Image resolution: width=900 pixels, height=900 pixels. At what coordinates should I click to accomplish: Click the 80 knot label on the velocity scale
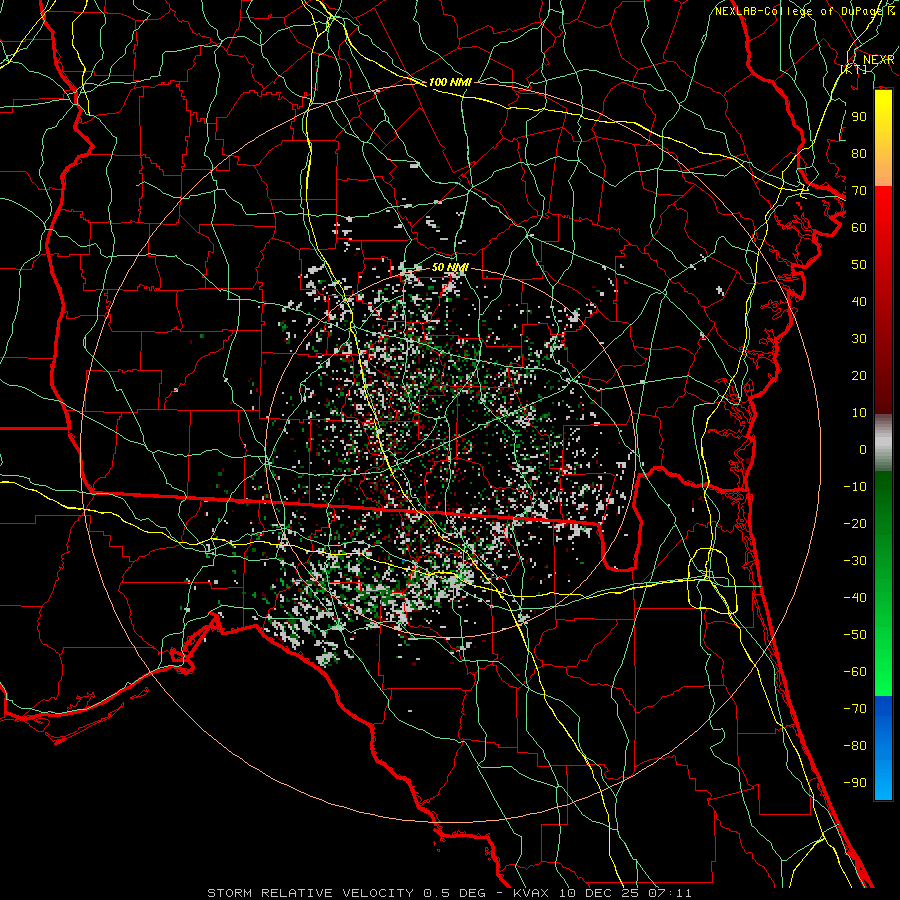(x=859, y=154)
